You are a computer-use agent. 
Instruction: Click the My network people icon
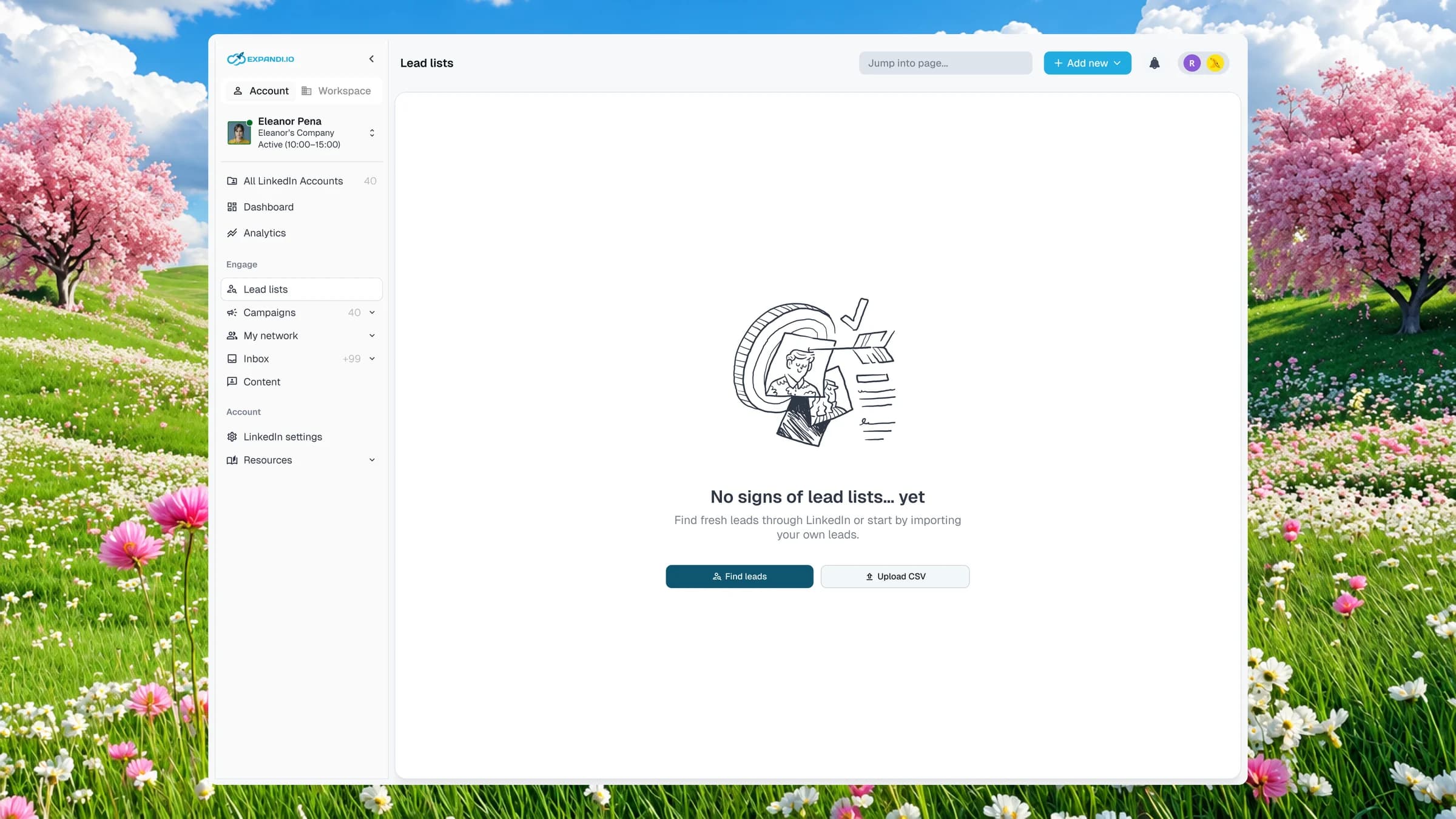point(232,335)
